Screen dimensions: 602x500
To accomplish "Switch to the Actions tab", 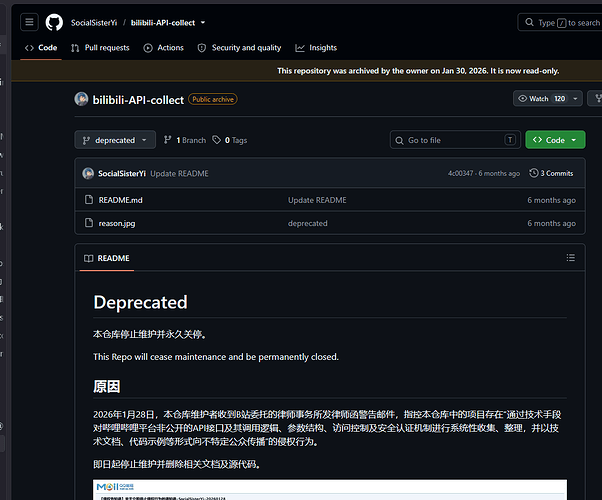I will tap(164, 48).
